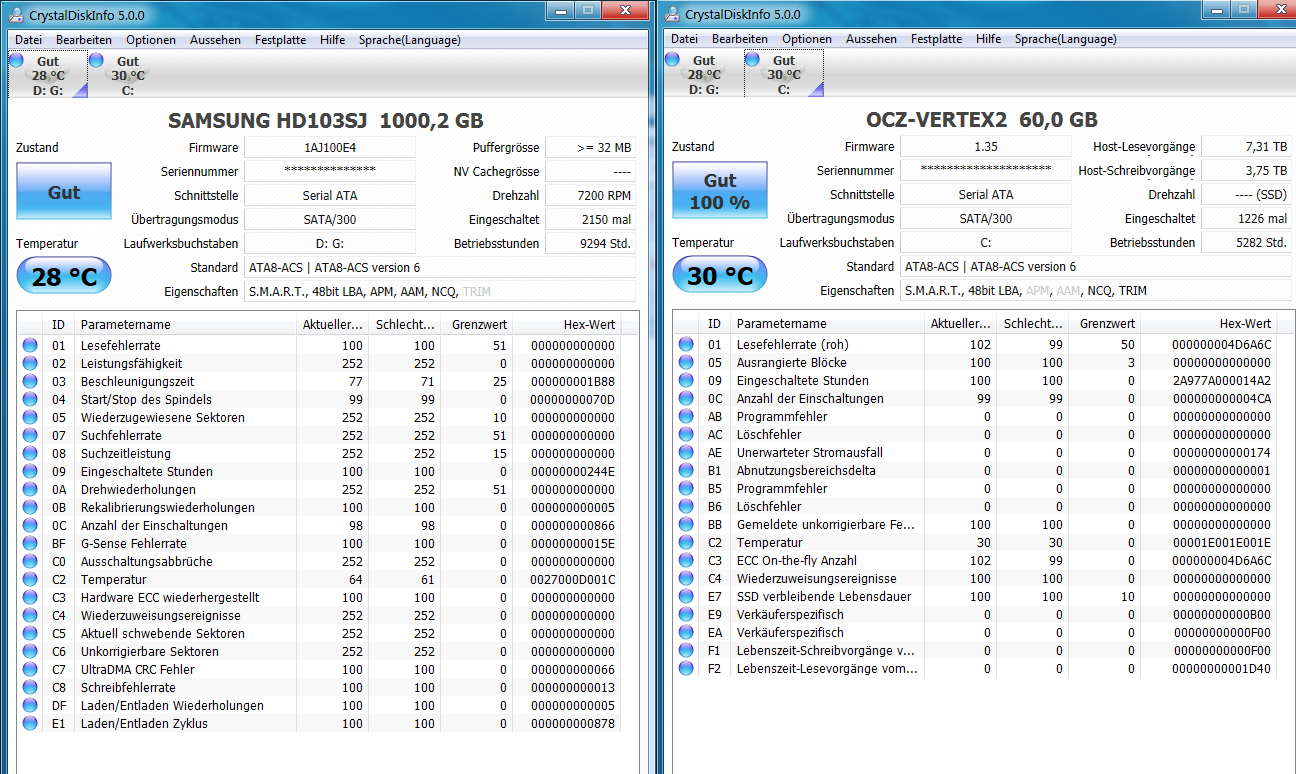Open Festplatte menu in left window
Screen dimensions: 1296x774
[280, 40]
